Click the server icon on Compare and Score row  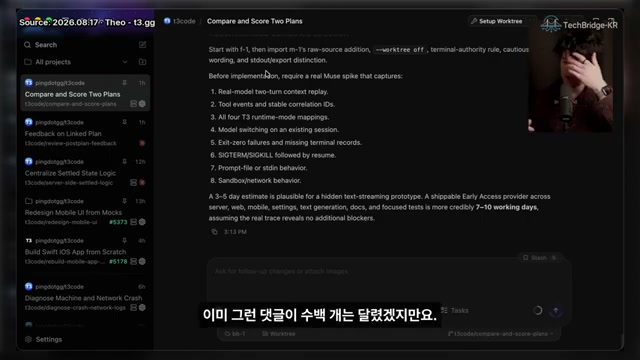click(x=133, y=104)
